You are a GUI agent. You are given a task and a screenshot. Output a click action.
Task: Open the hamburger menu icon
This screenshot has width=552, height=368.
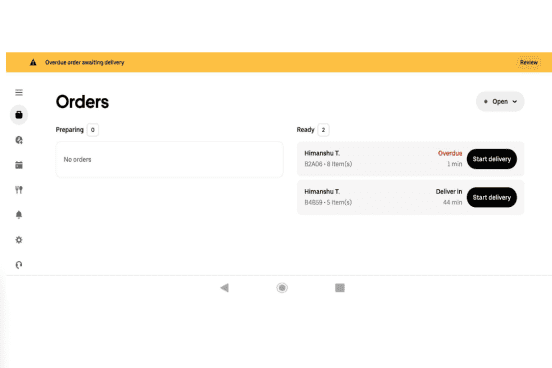[19, 93]
